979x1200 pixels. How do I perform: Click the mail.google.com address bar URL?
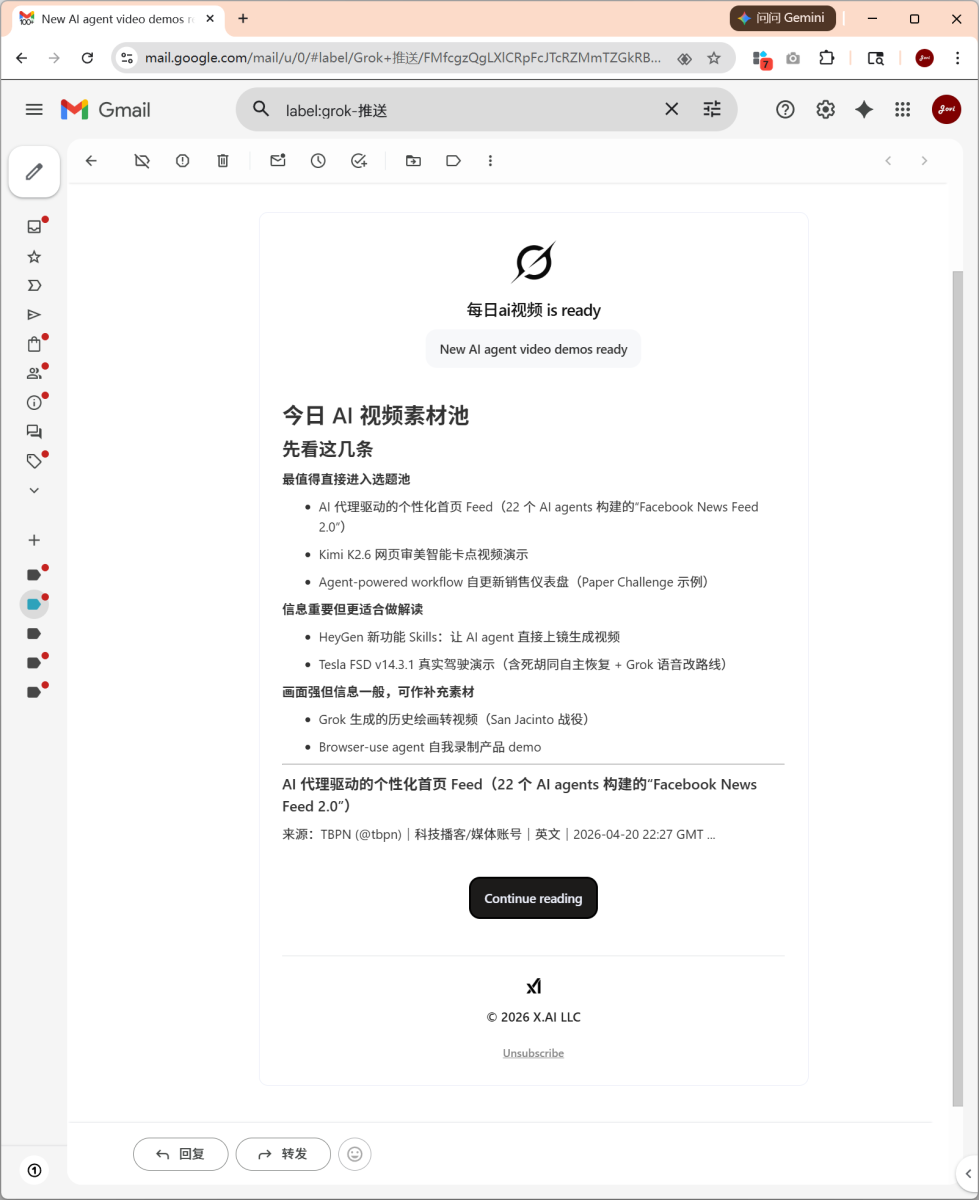click(402, 58)
